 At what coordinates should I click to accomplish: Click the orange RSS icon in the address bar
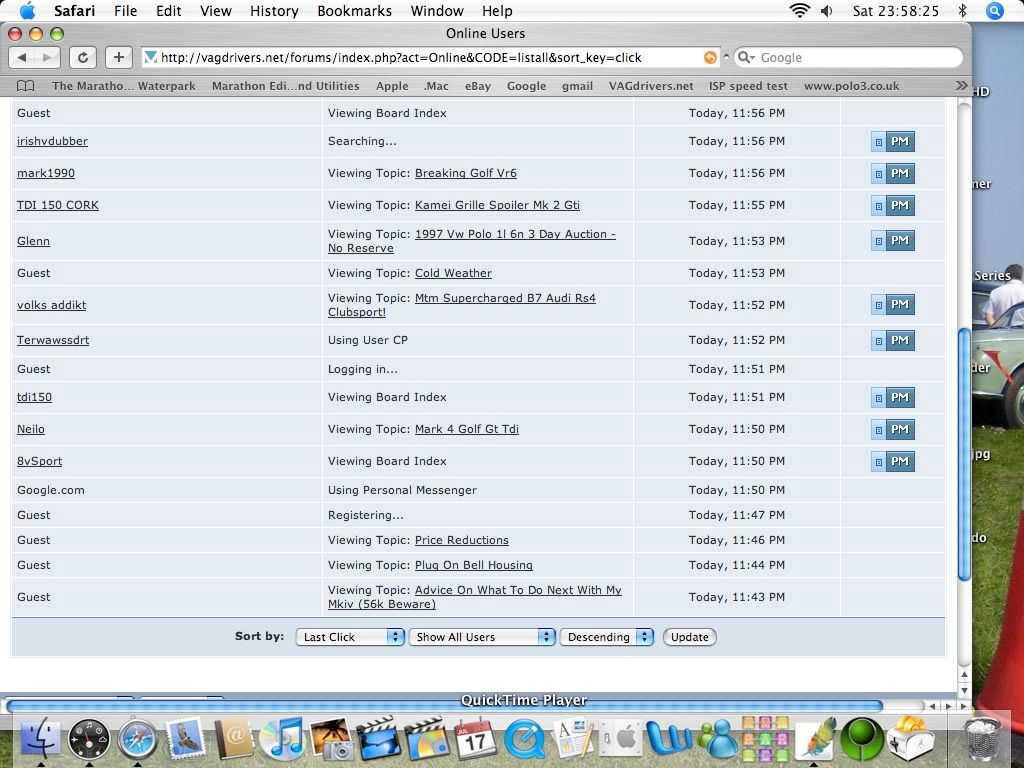click(x=710, y=58)
